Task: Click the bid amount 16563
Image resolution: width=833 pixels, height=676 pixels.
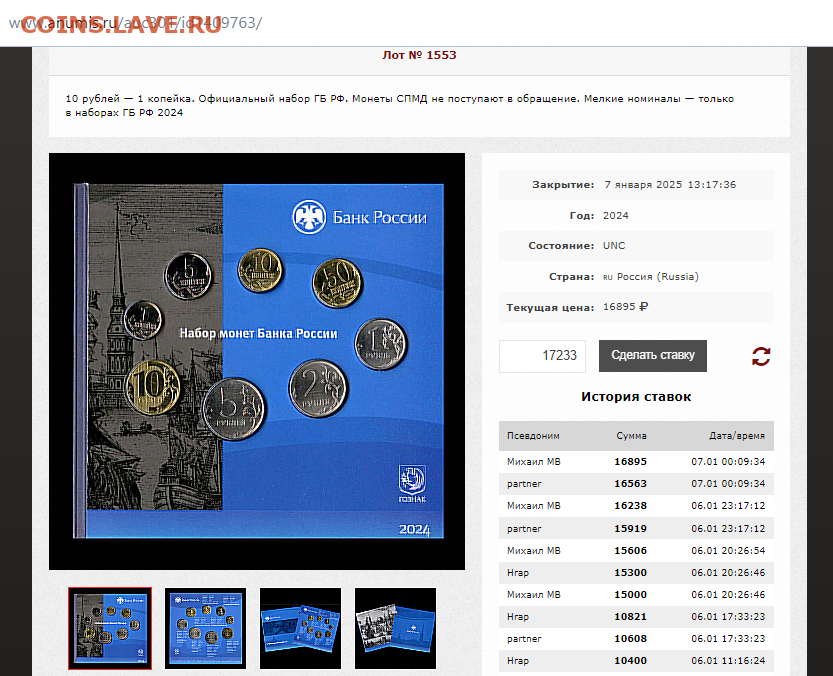Action: (631, 484)
